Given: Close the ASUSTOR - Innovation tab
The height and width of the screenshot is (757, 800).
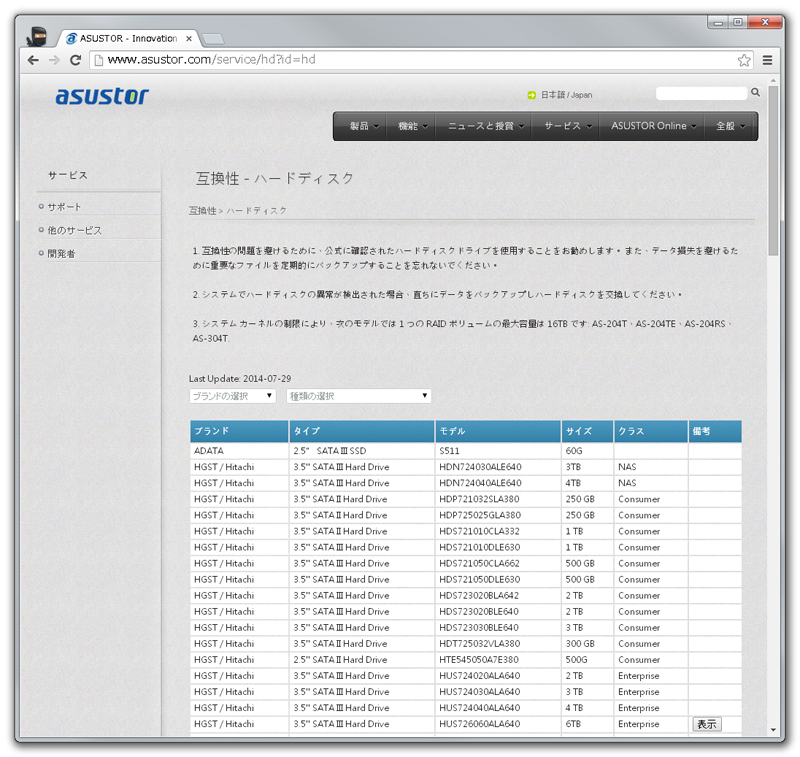Looking at the screenshot, I should (x=189, y=39).
